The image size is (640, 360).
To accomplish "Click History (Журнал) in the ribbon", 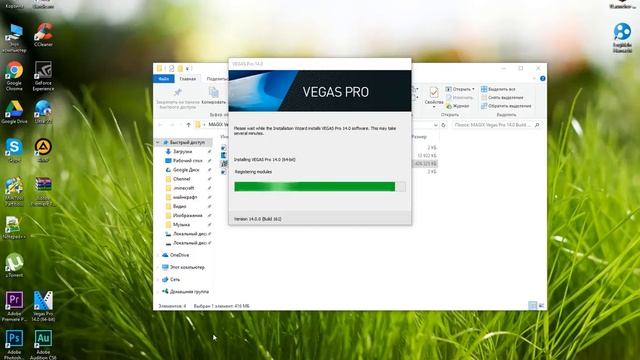I will 458,106.
